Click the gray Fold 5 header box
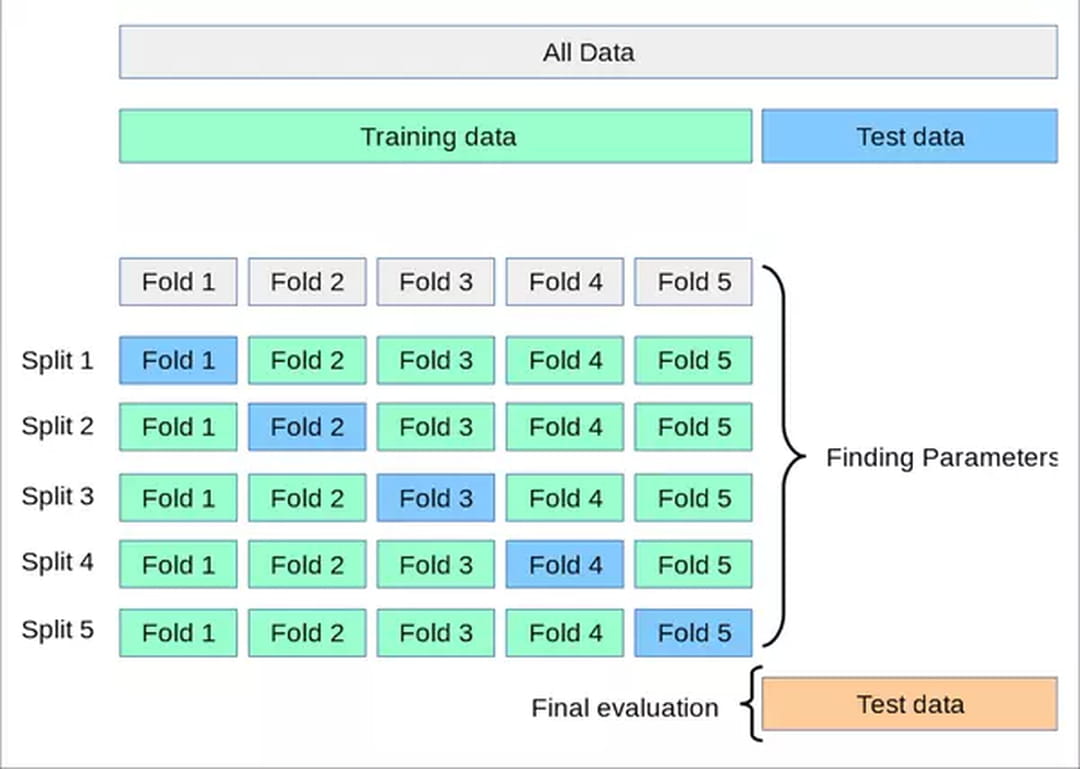The width and height of the screenshot is (1080, 769). pos(694,281)
